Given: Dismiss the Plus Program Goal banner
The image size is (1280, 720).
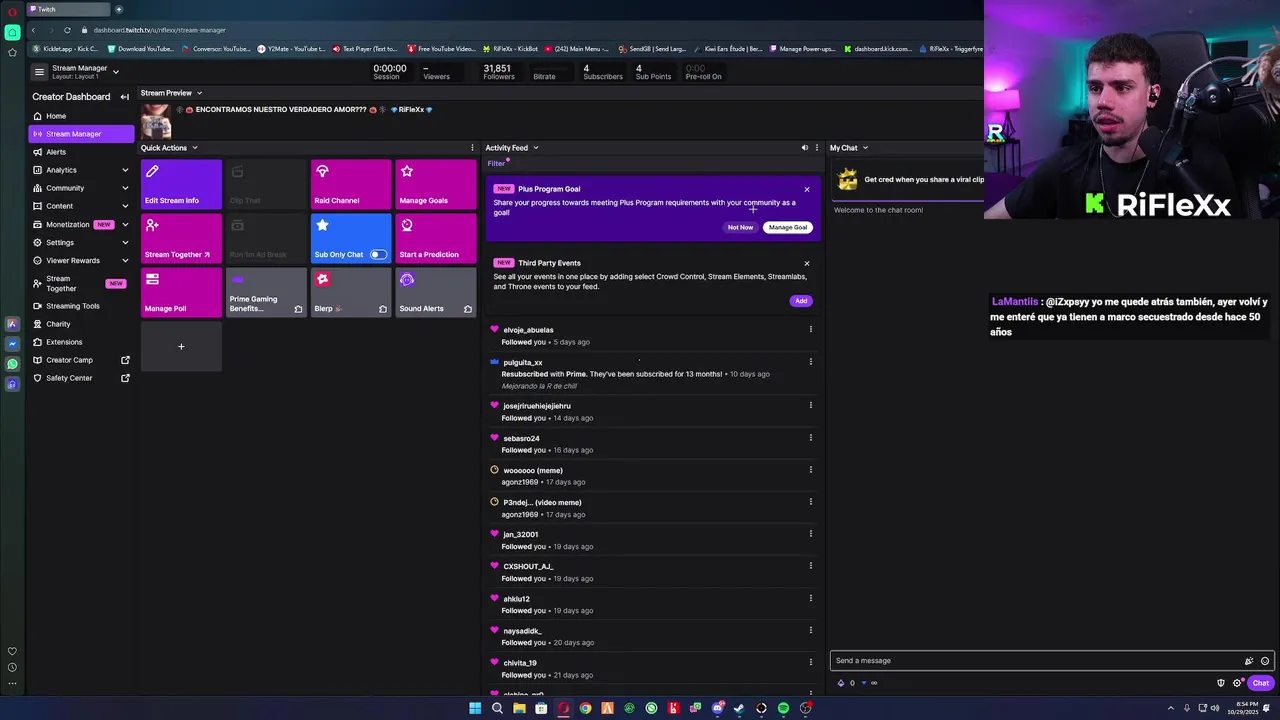Looking at the screenshot, I should (x=807, y=189).
